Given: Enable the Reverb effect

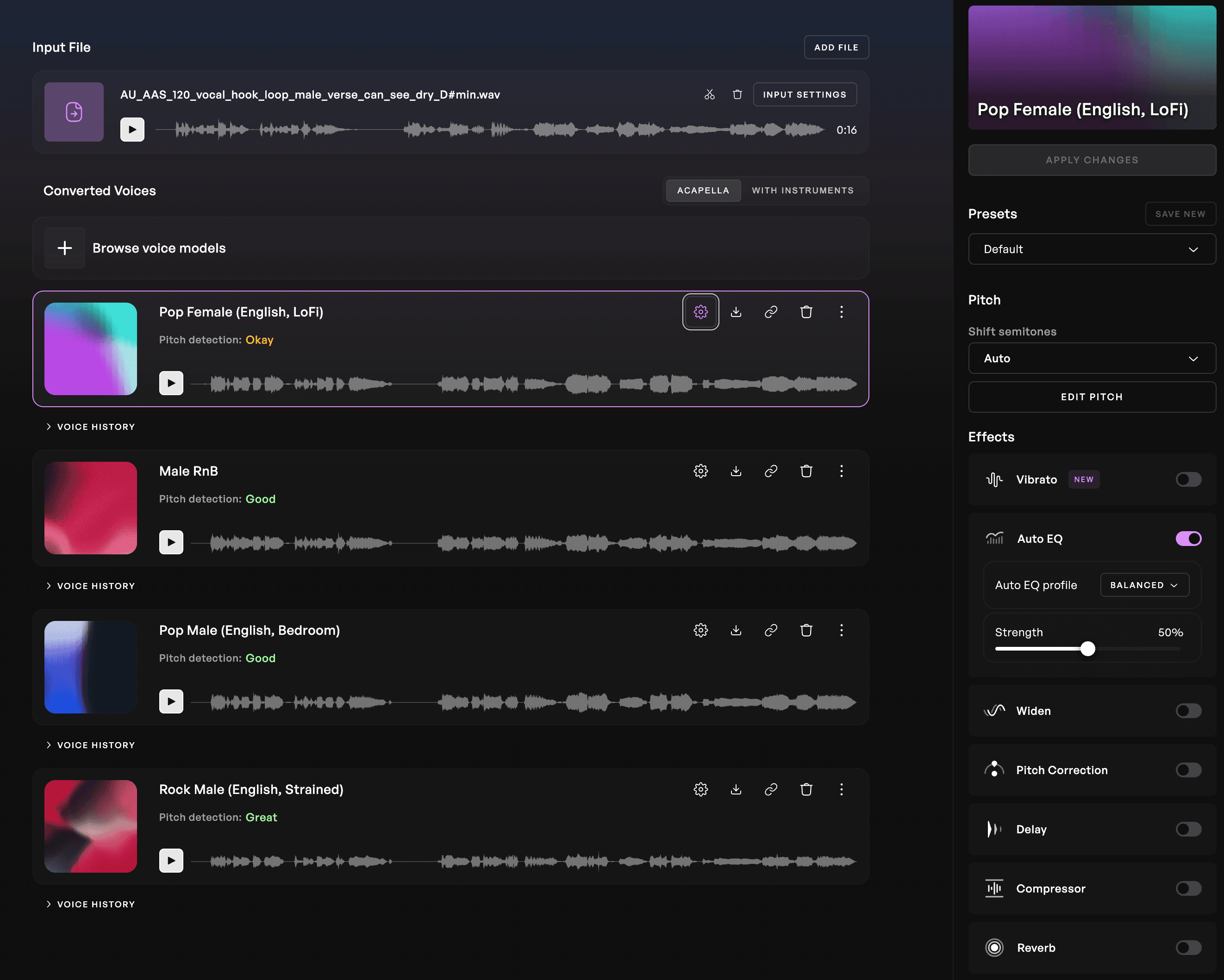Looking at the screenshot, I should [1188, 948].
